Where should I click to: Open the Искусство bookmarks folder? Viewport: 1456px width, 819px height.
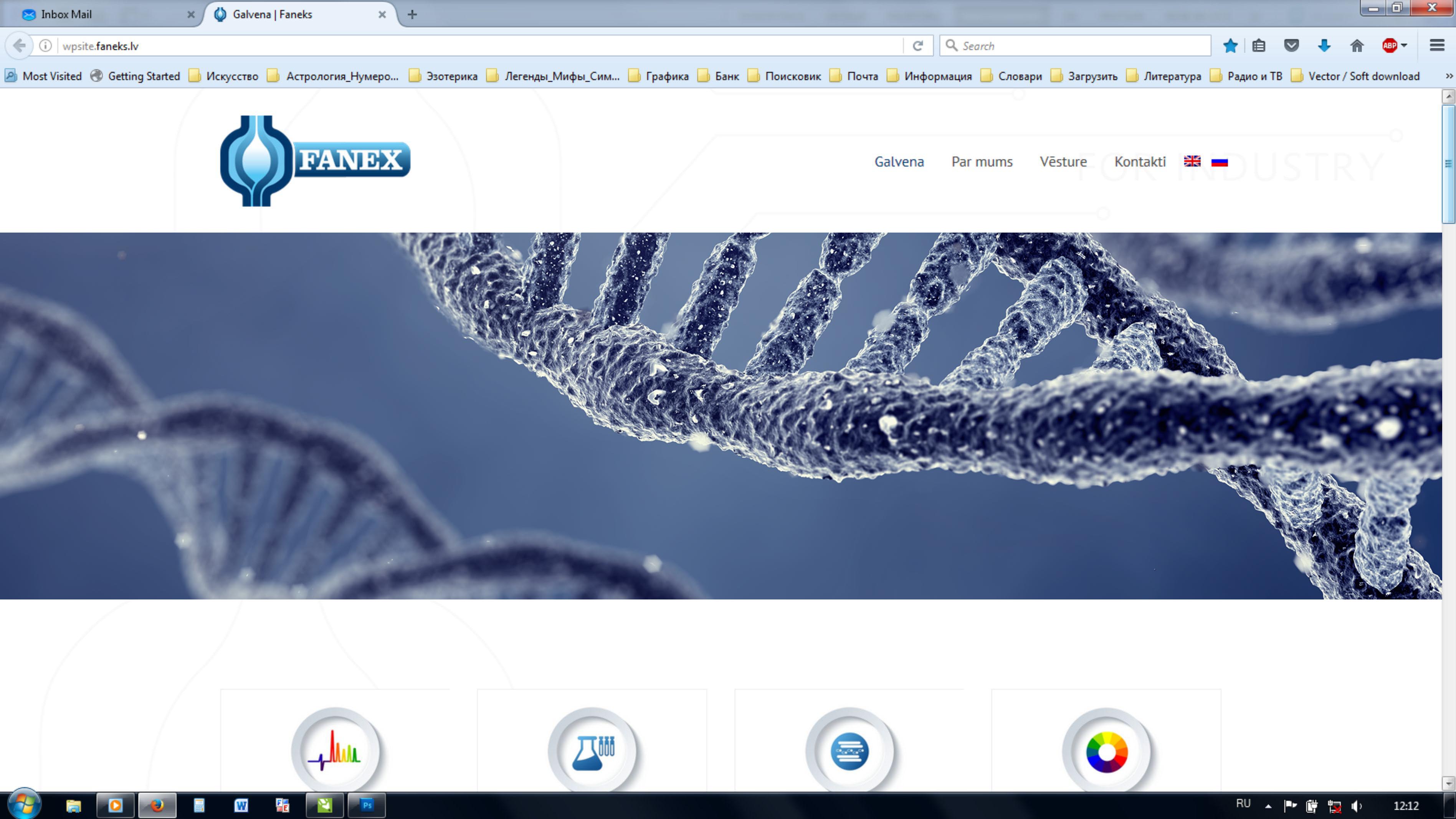click(223, 76)
